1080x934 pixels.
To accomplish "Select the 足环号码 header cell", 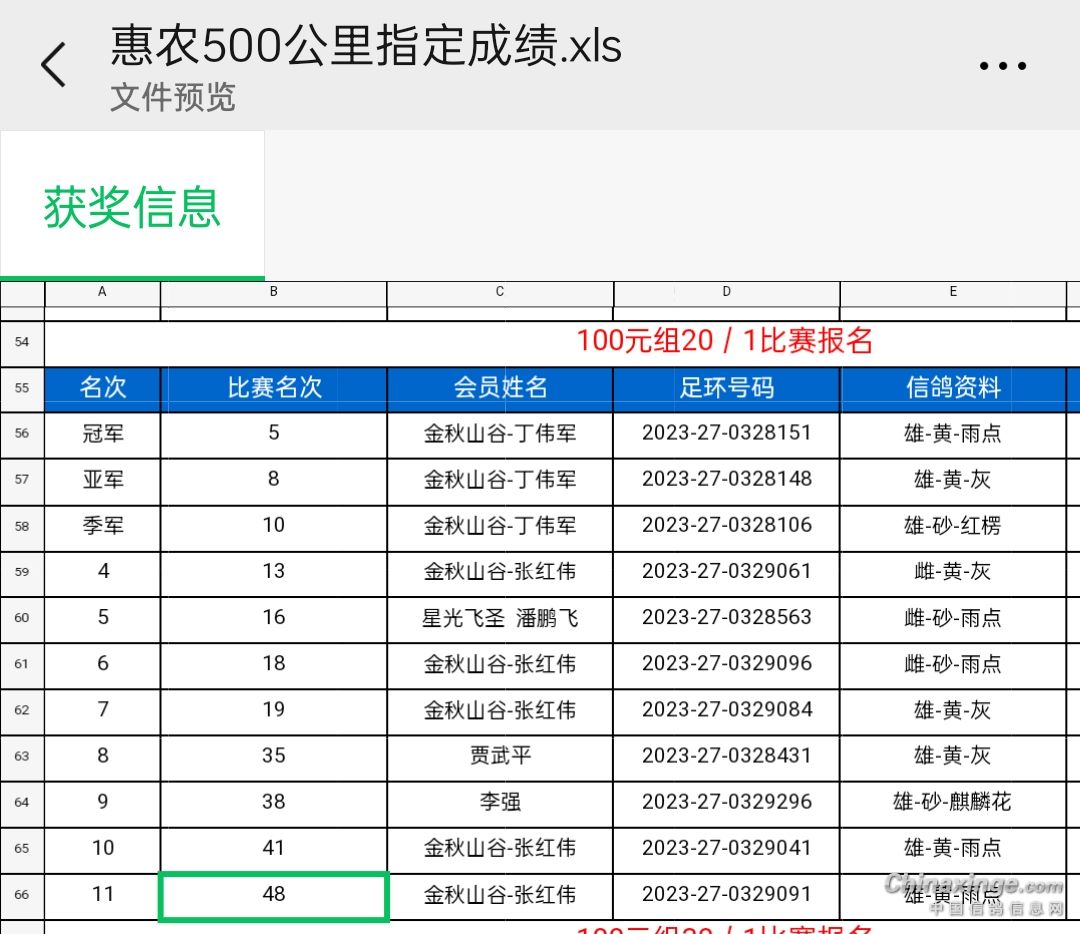I will coord(726,388).
